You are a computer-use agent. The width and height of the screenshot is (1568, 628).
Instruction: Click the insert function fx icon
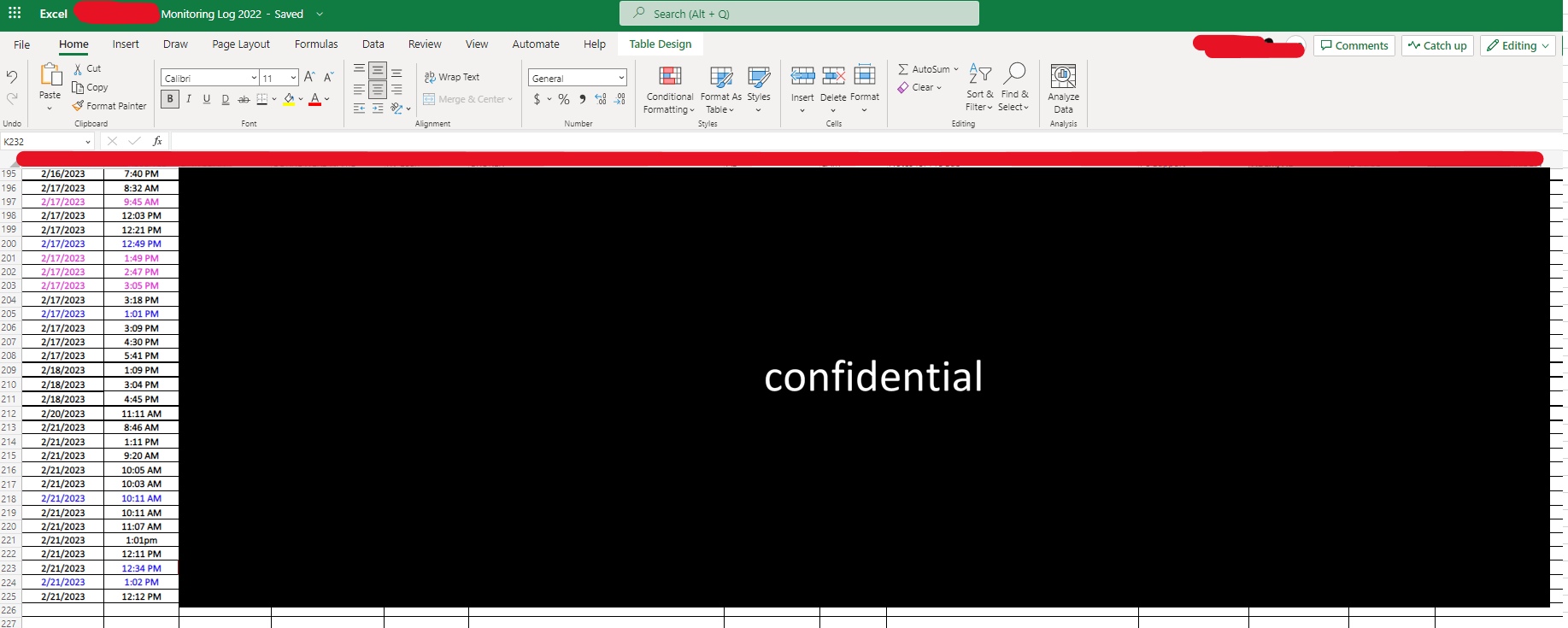[x=157, y=141]
